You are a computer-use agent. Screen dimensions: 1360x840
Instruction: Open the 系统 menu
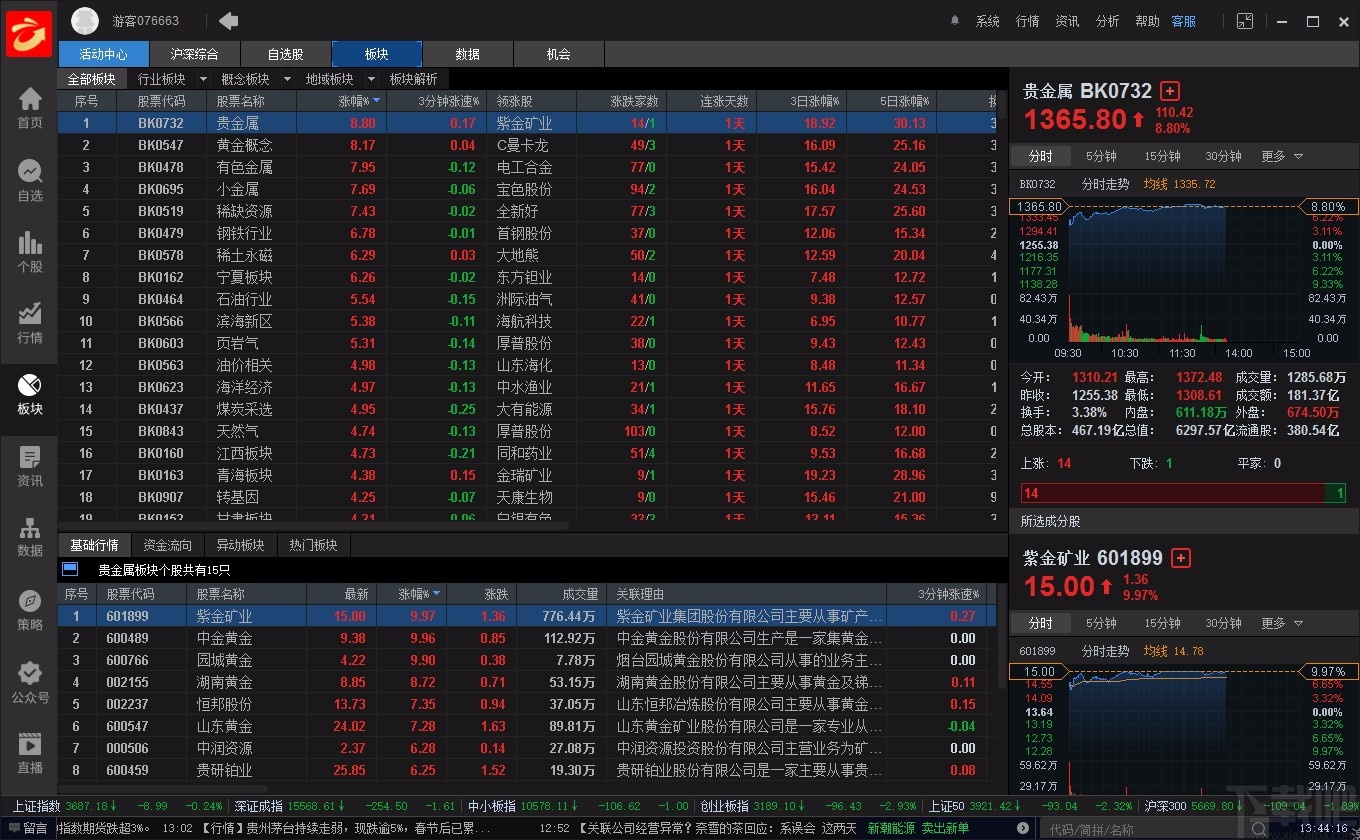click(988, 20)
